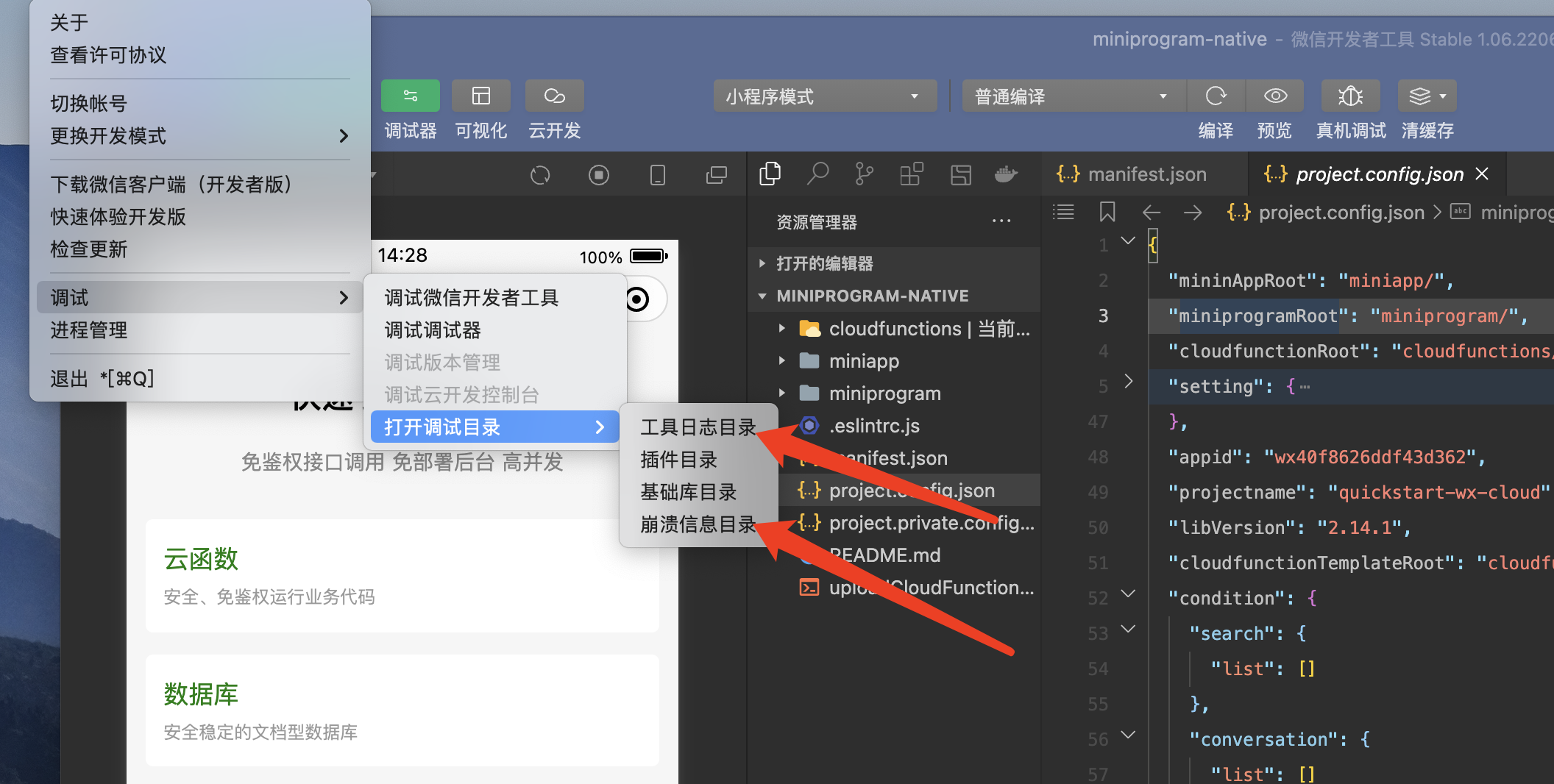Click project.config.json in the breadcrumb

[x=1341, y=213]
